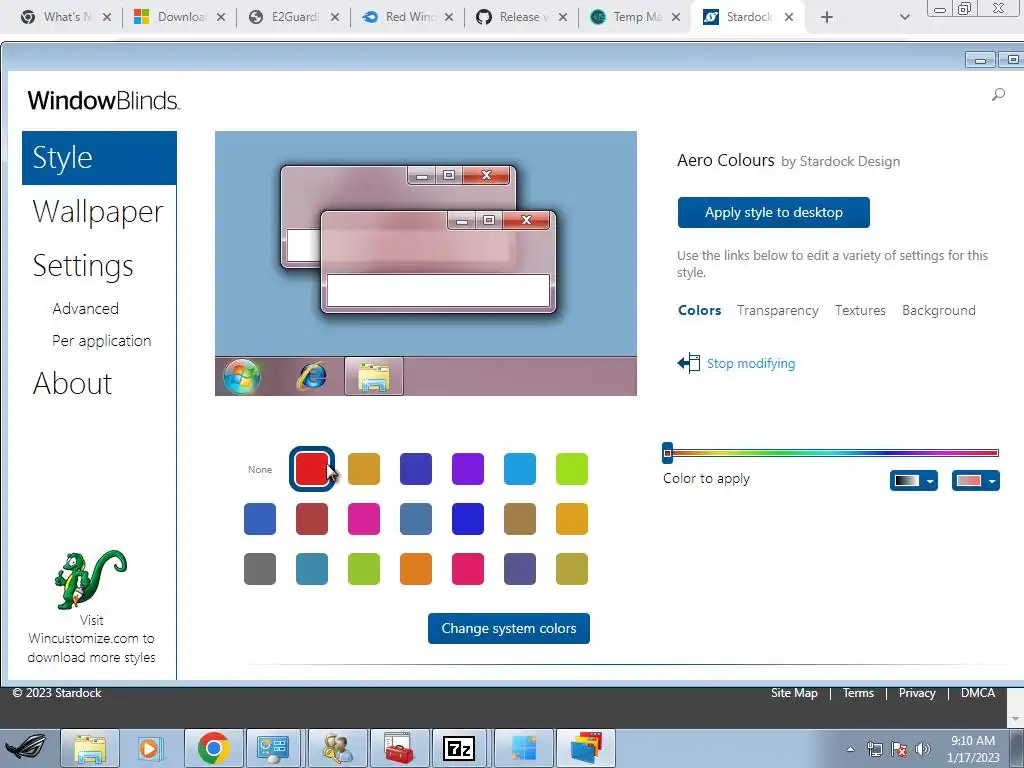The image size is (1024, 768).
Task: Open the search magnifier icon in WindowBlinds
Action: click(x=998, y=95)
